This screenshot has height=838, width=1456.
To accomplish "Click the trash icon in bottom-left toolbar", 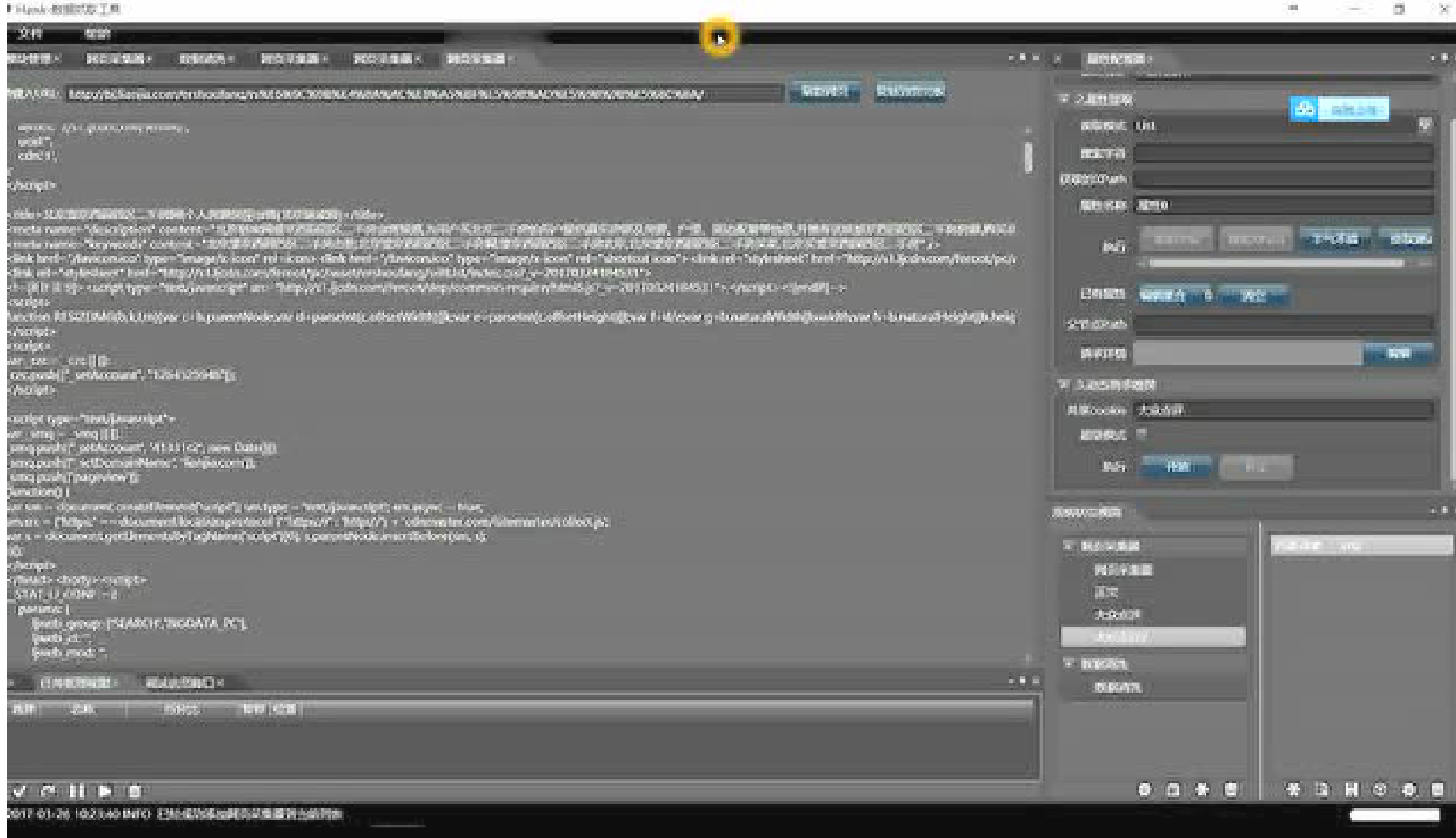I will pyautogui.click(x=134, y=791).
